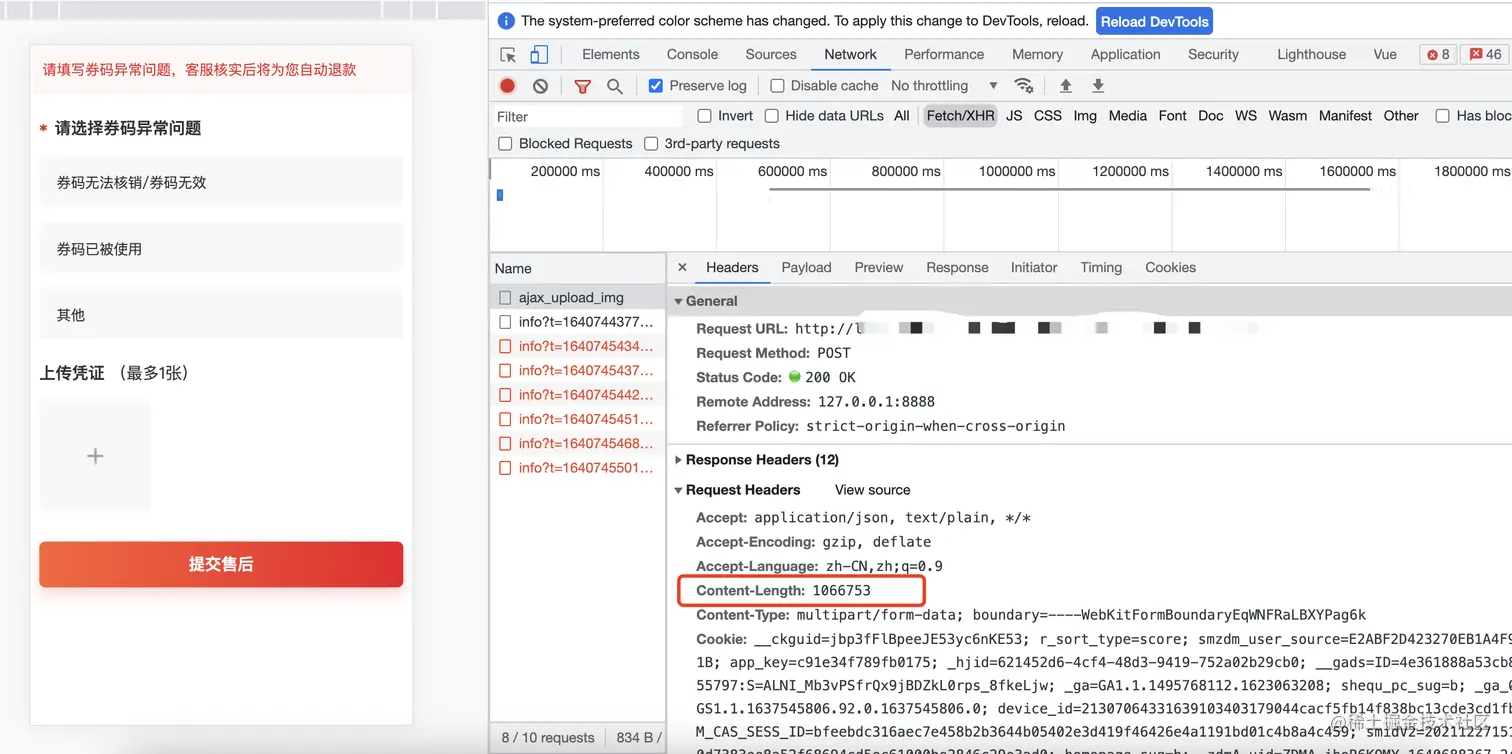Open the Security tab
The image size is (1512, 754).
(x=1213, y=55)
